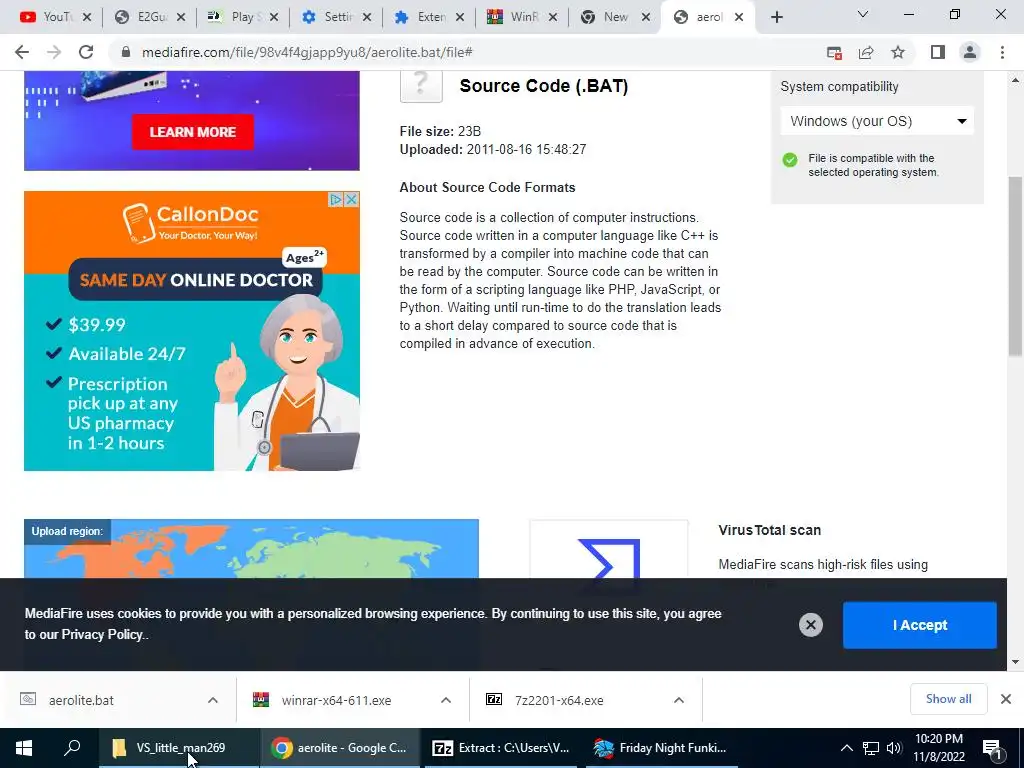1024x768 pixels.
Task: Expand 7z2201-x64.exe download options
Action: [679, 700]
